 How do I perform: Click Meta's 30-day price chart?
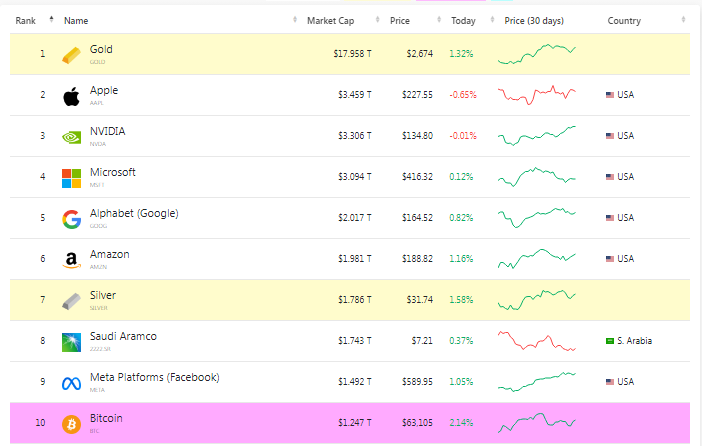click(537, 382)
